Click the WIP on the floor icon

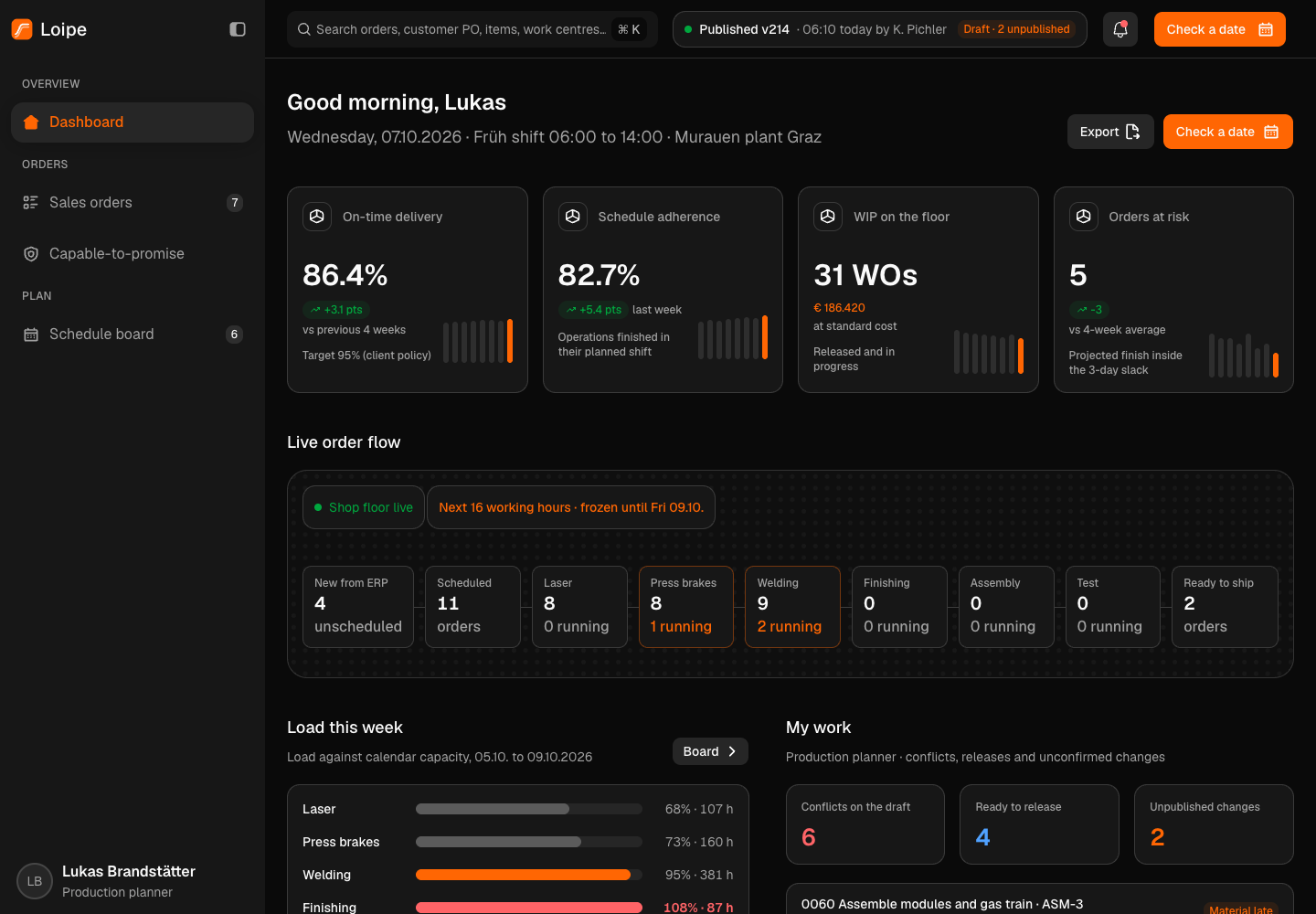828,217
